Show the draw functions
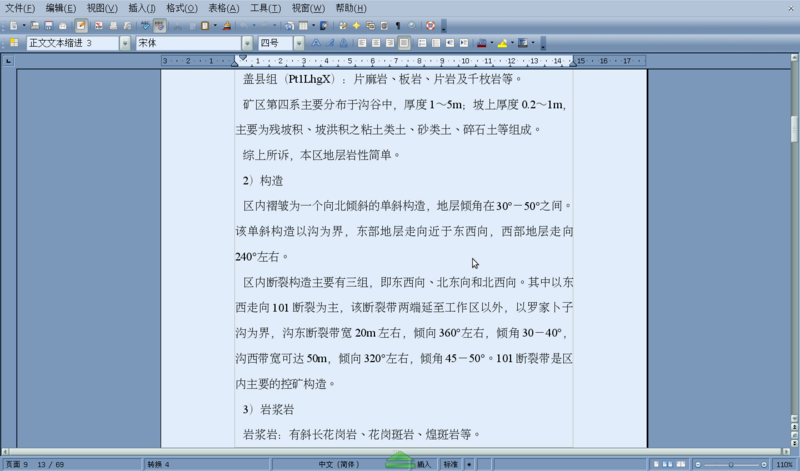This screenshot has width=800, height=471. pyautogui.click(x=324, y=26)
